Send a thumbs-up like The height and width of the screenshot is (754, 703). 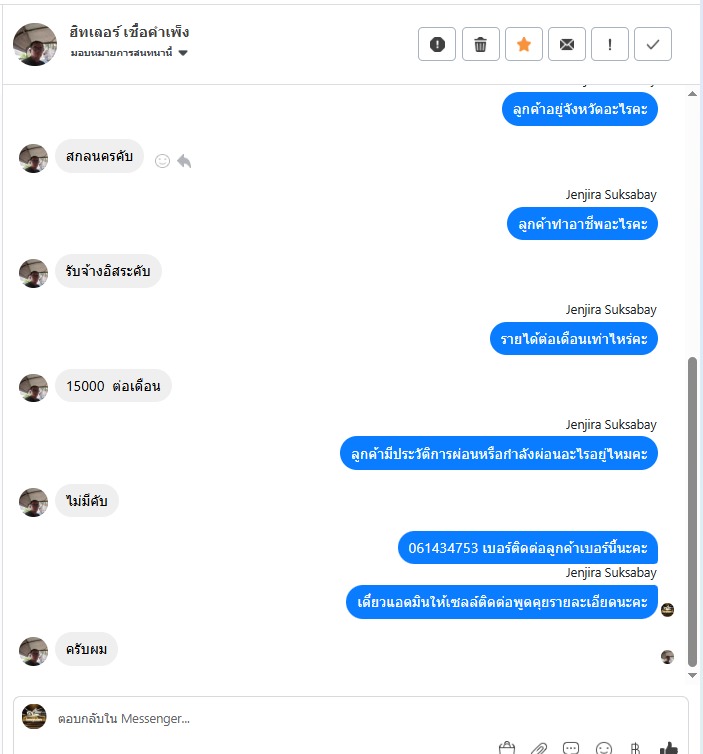[668, 748]
